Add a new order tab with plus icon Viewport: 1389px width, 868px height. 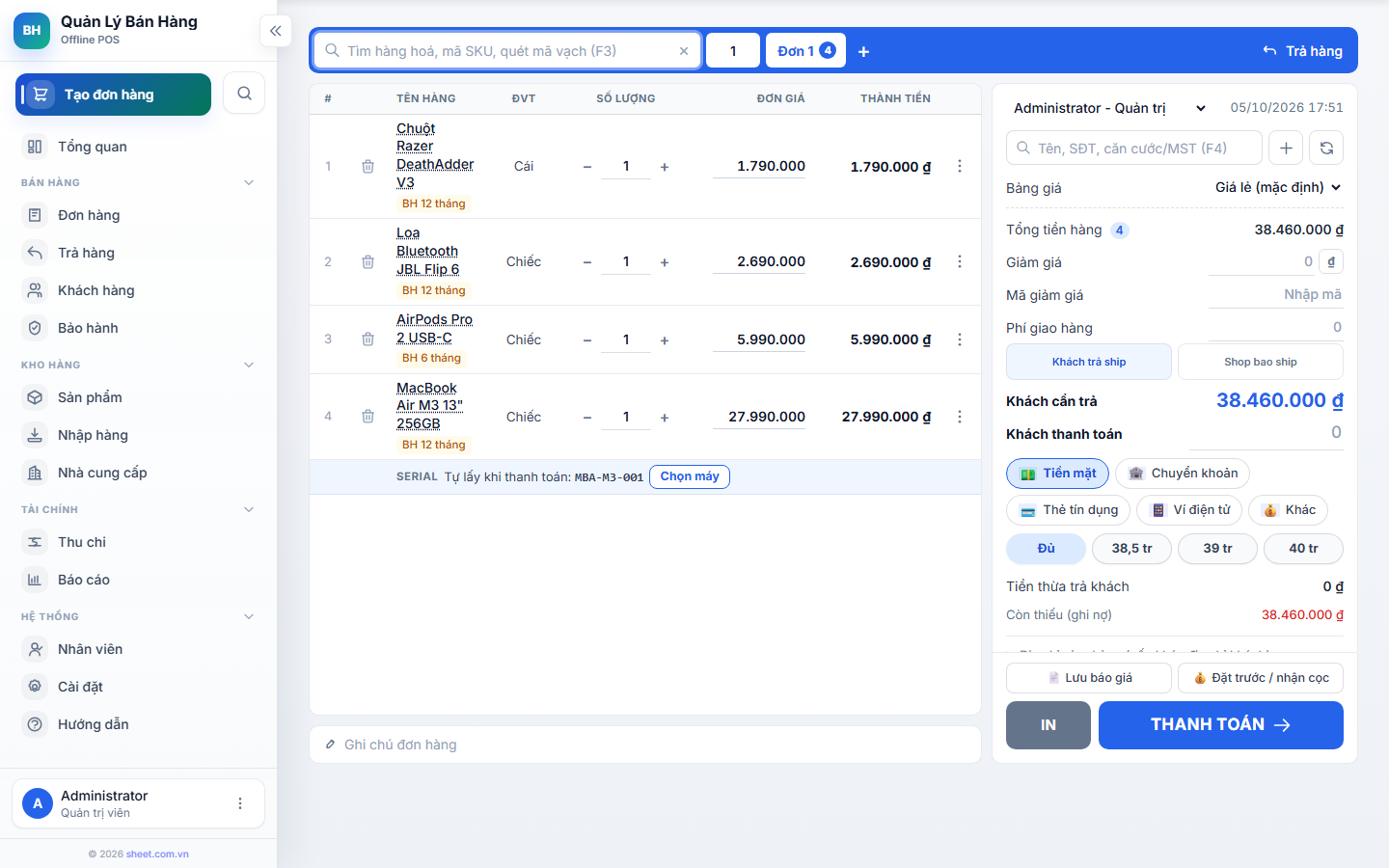(863, 51)
